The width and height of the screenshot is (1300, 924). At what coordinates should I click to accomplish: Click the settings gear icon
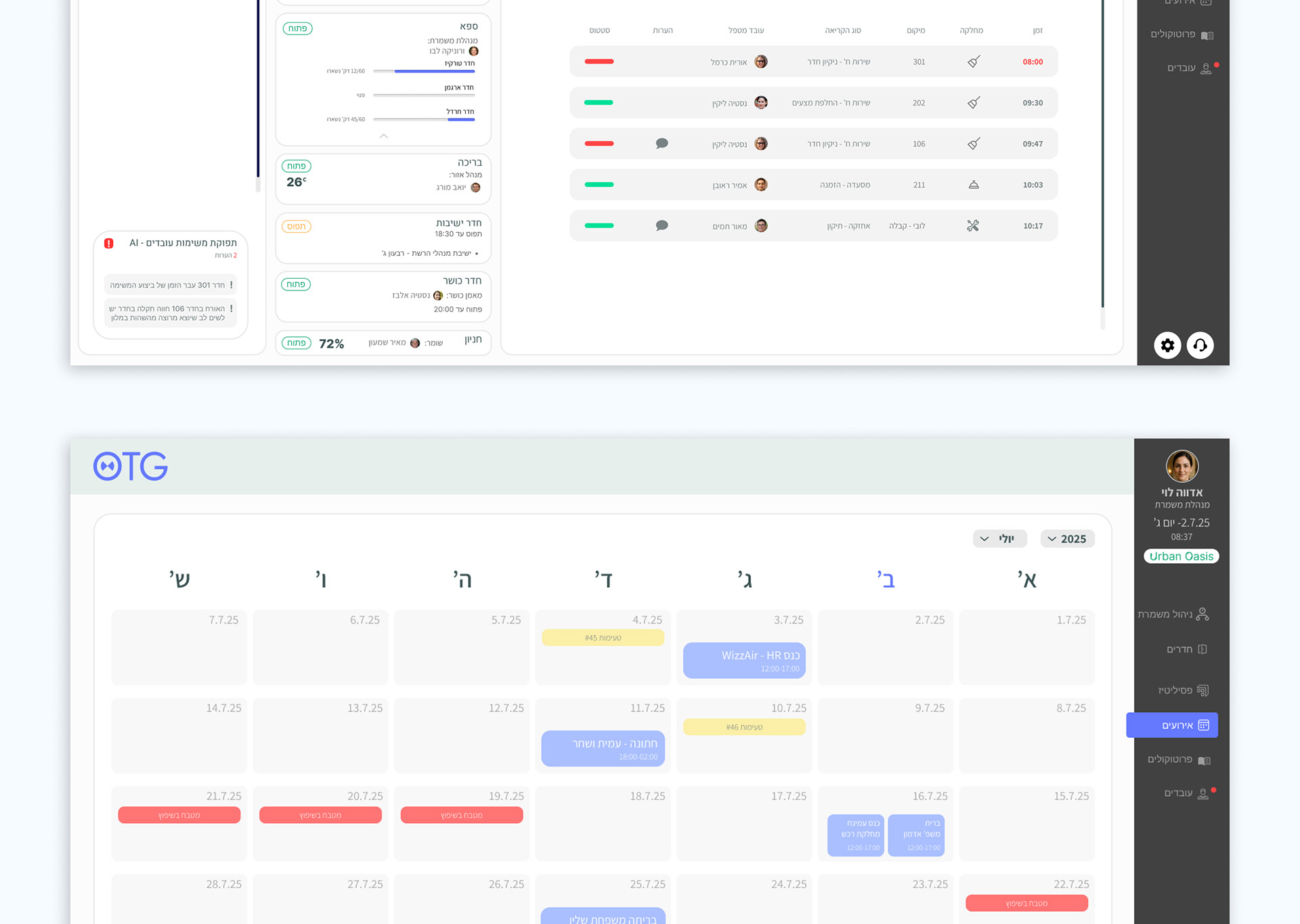1167,345
